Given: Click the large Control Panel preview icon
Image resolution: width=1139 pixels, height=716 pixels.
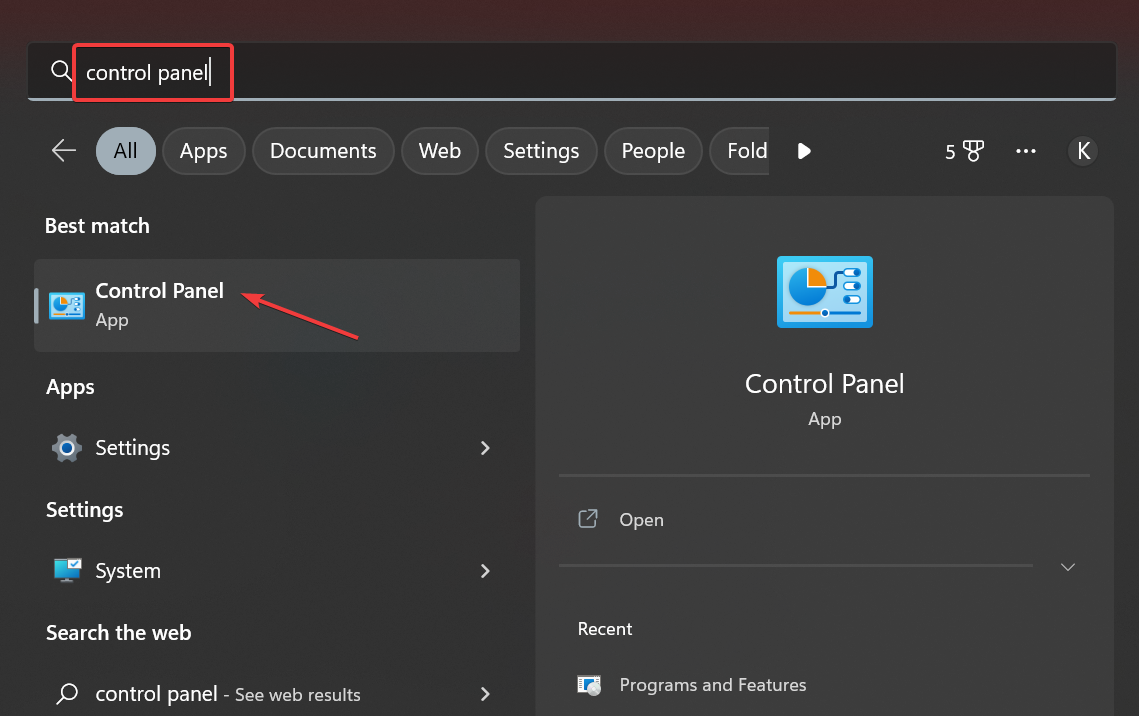Looking at the screenshot, I should click(x=824, y=292).
